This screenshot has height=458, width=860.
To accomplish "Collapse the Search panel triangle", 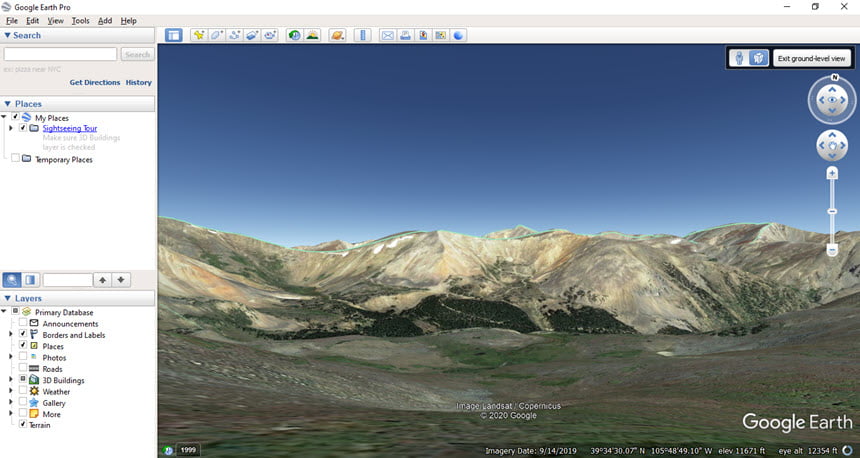I will (x=7, y=35).
